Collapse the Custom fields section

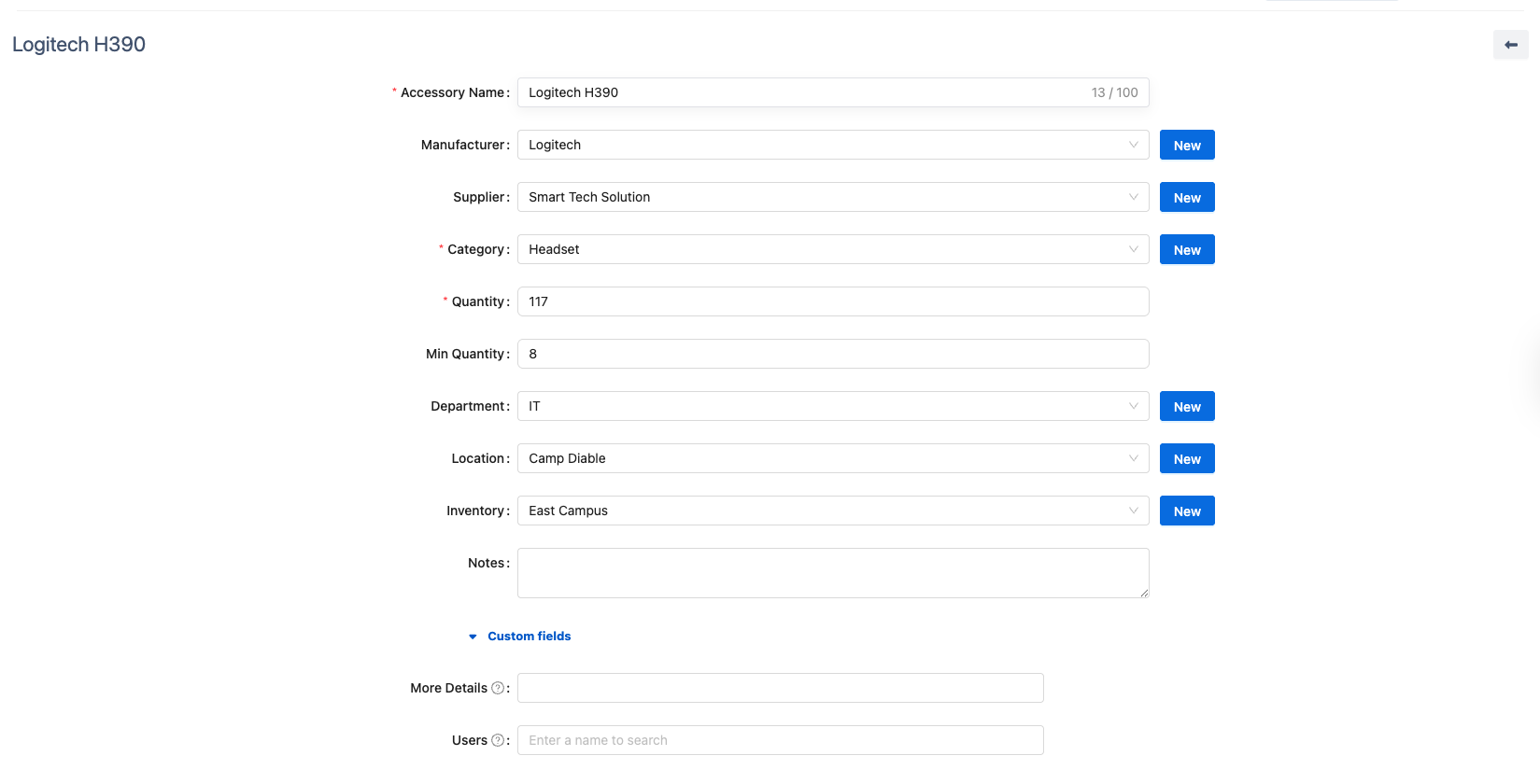pyautogui.click(x=520, y=637)
